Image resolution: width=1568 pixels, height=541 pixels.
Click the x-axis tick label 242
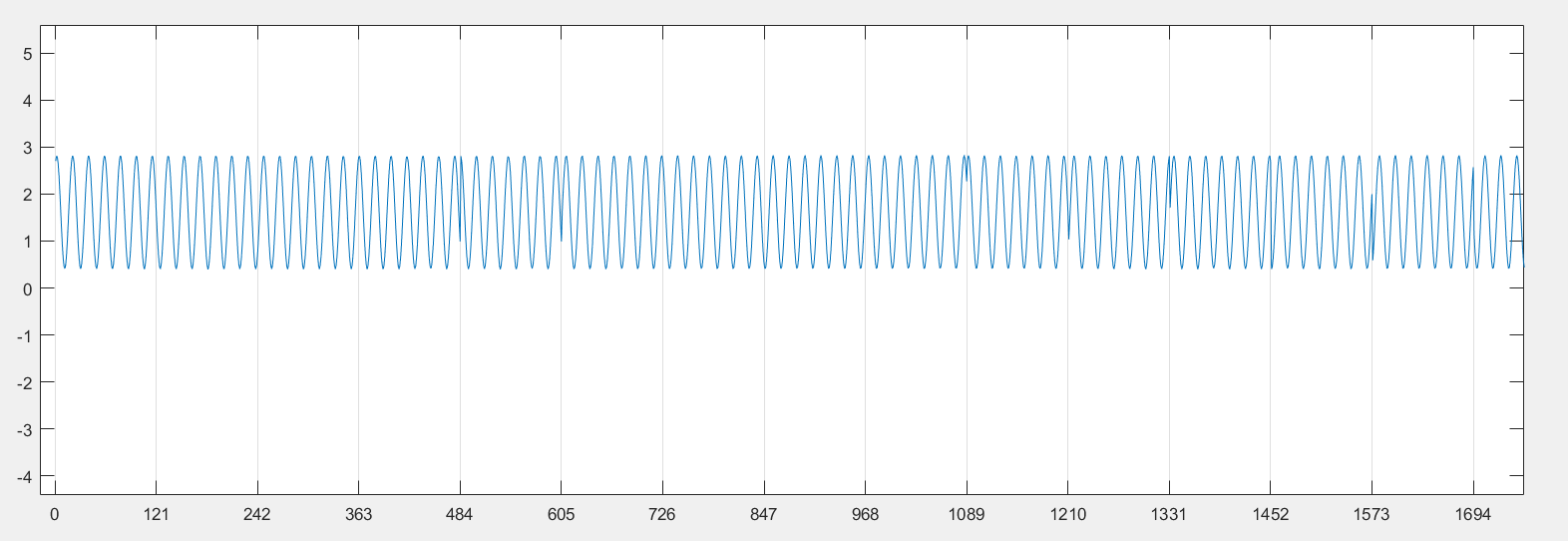[257, 515]
